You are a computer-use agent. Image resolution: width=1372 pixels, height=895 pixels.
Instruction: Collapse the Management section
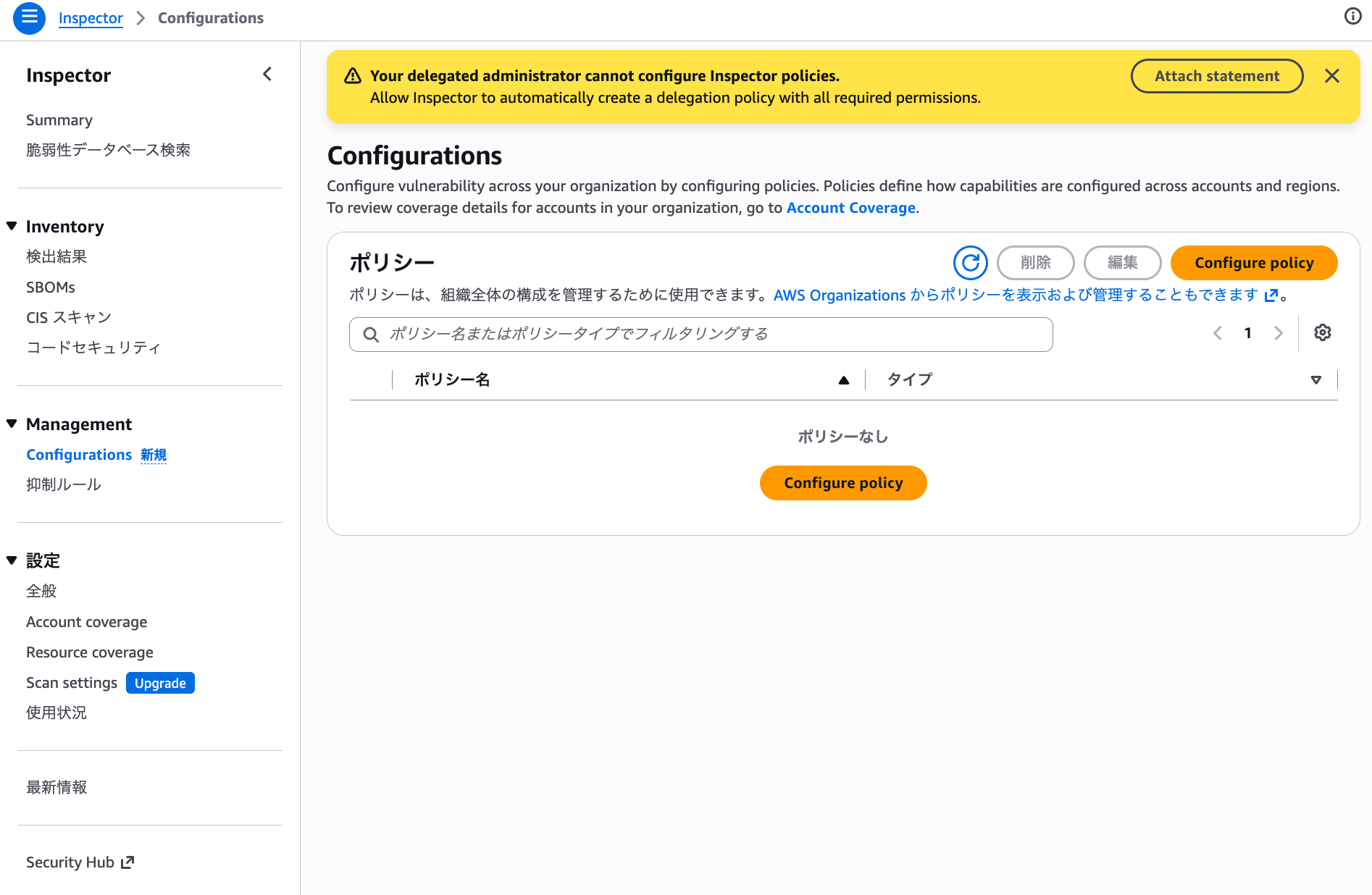(x=12, y=424)
